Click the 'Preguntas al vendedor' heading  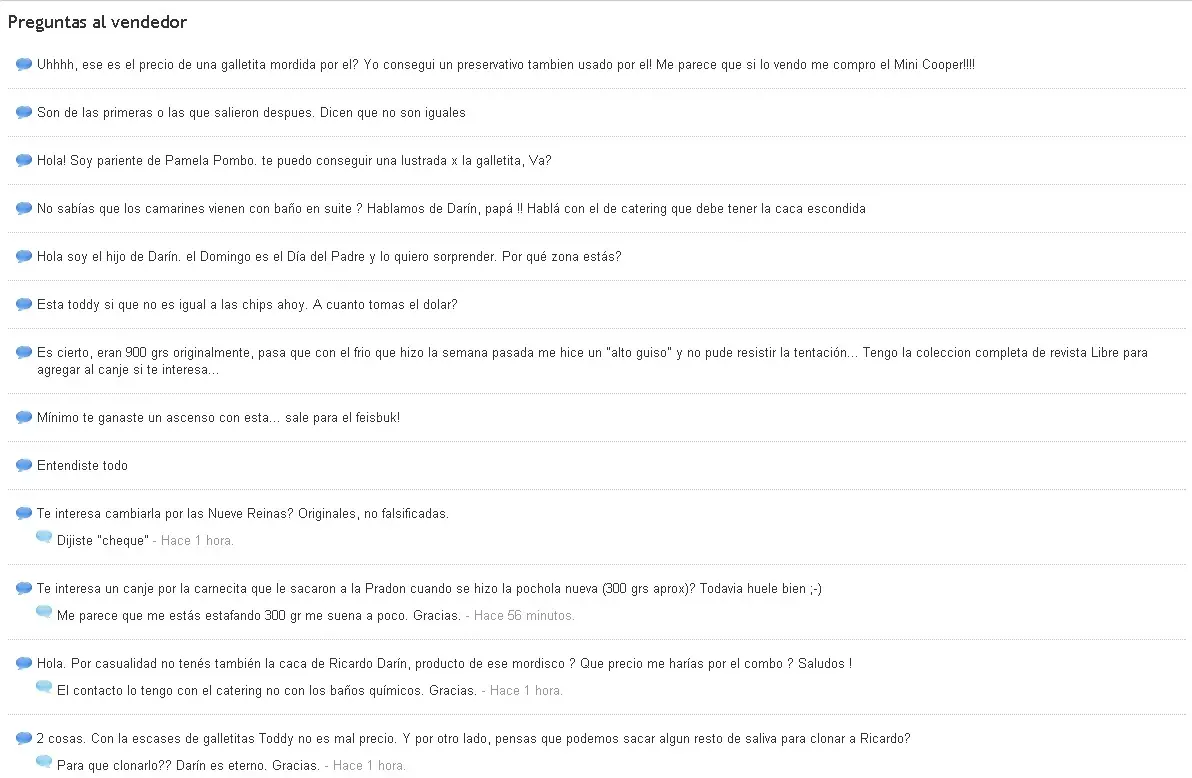(x=97, y=22)
